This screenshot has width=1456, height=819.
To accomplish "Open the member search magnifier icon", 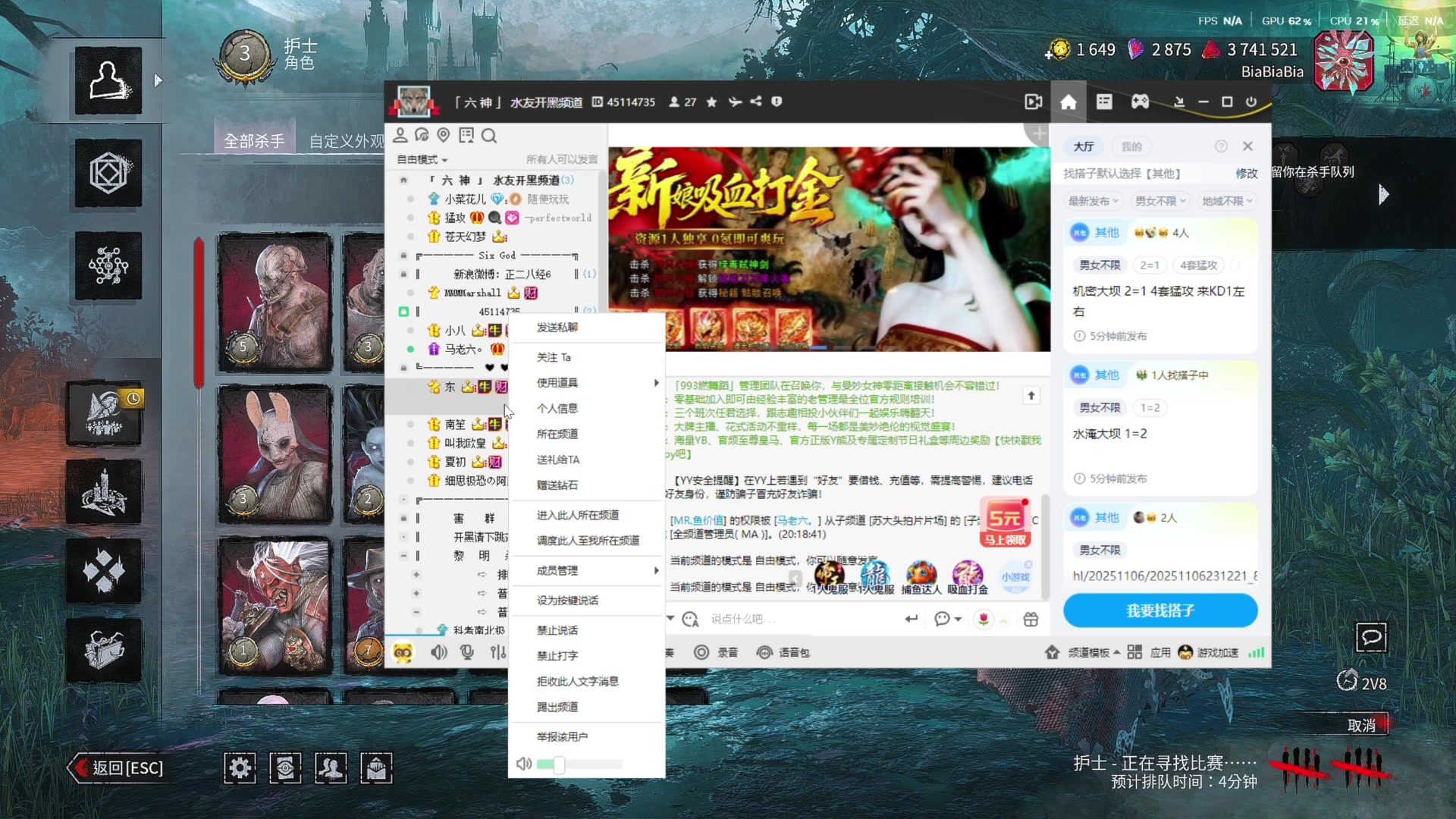I will click(489, 136).
